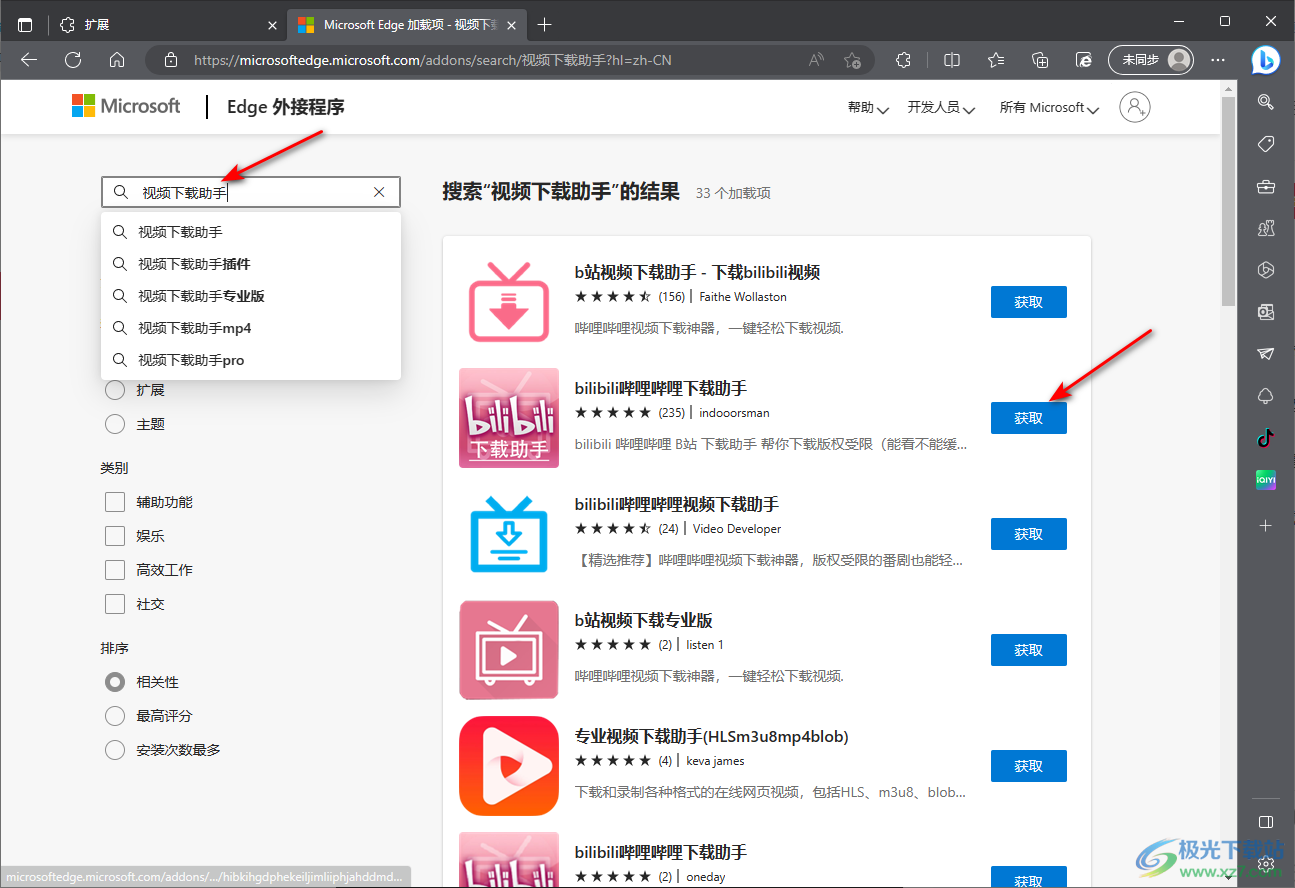Open Favorites list icon in toolbar
Screen dimensions: 1295x888
pyautogui.click(x=996, y=60)
